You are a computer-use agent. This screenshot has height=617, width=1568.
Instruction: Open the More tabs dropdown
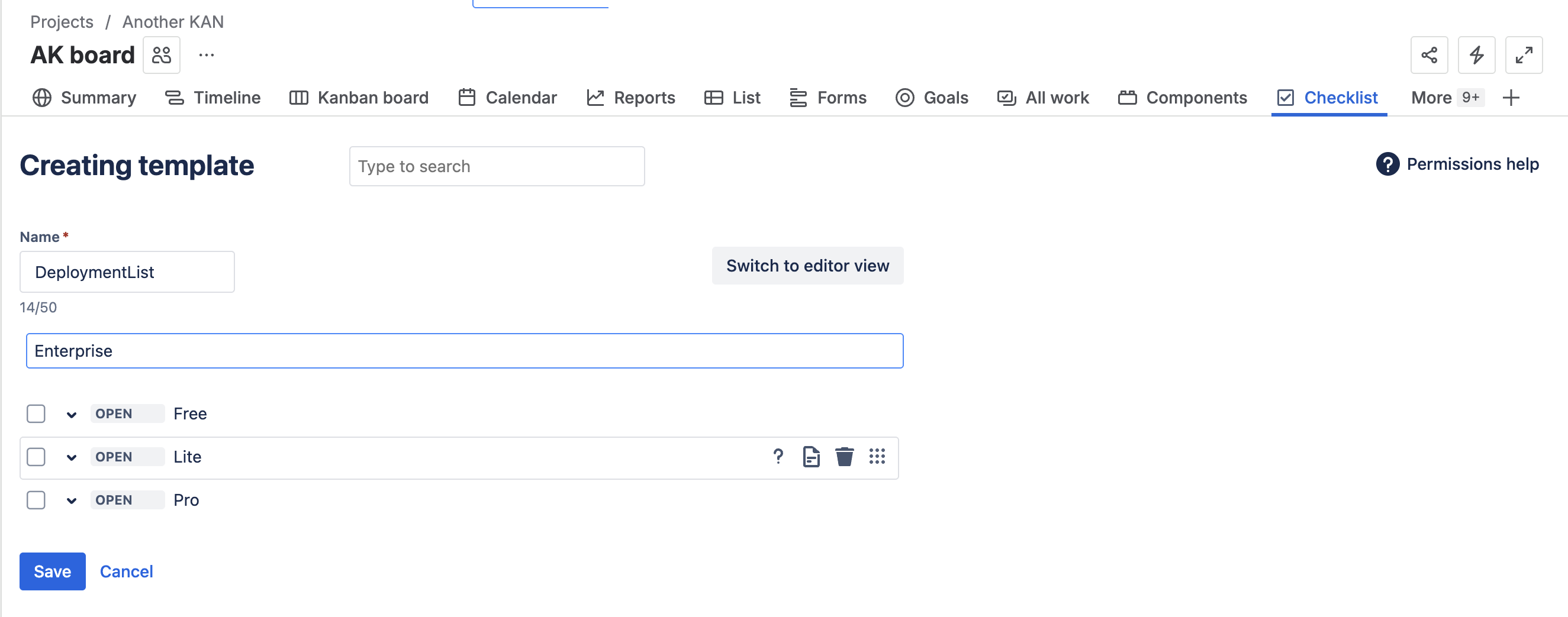pos(1445,98)
